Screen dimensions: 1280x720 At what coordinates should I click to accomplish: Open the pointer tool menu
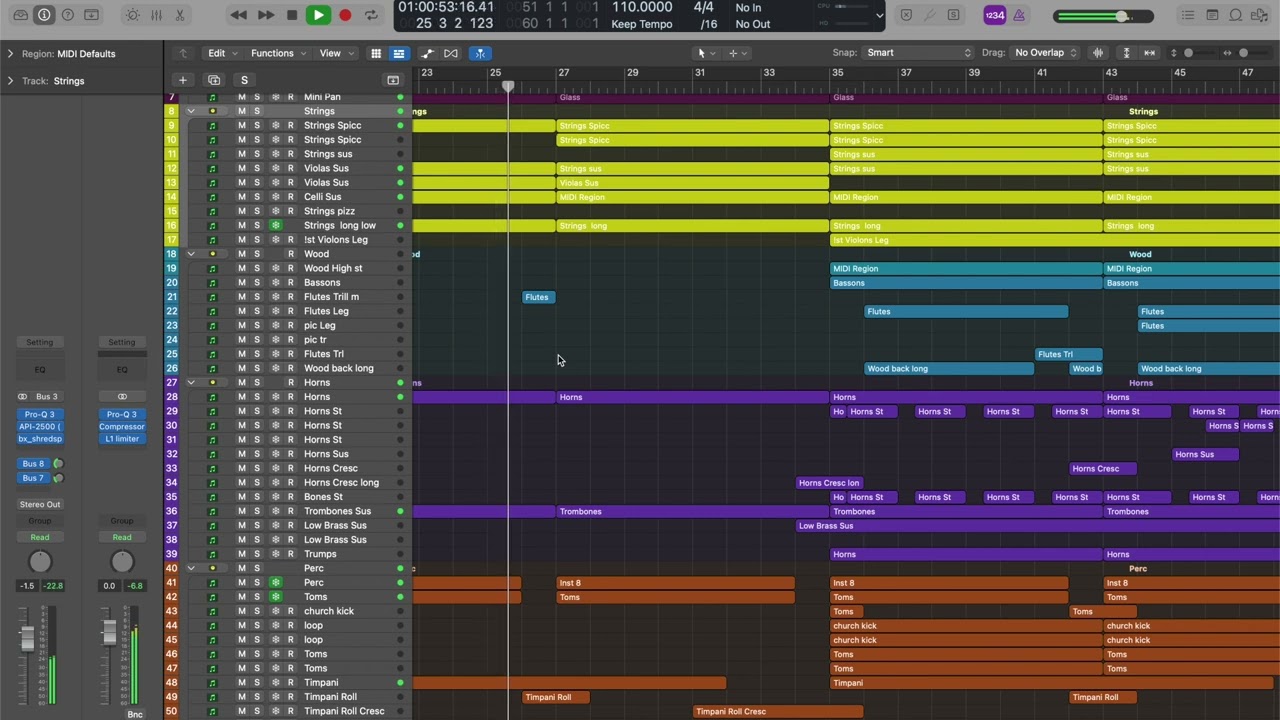click(x=706, y=53)
